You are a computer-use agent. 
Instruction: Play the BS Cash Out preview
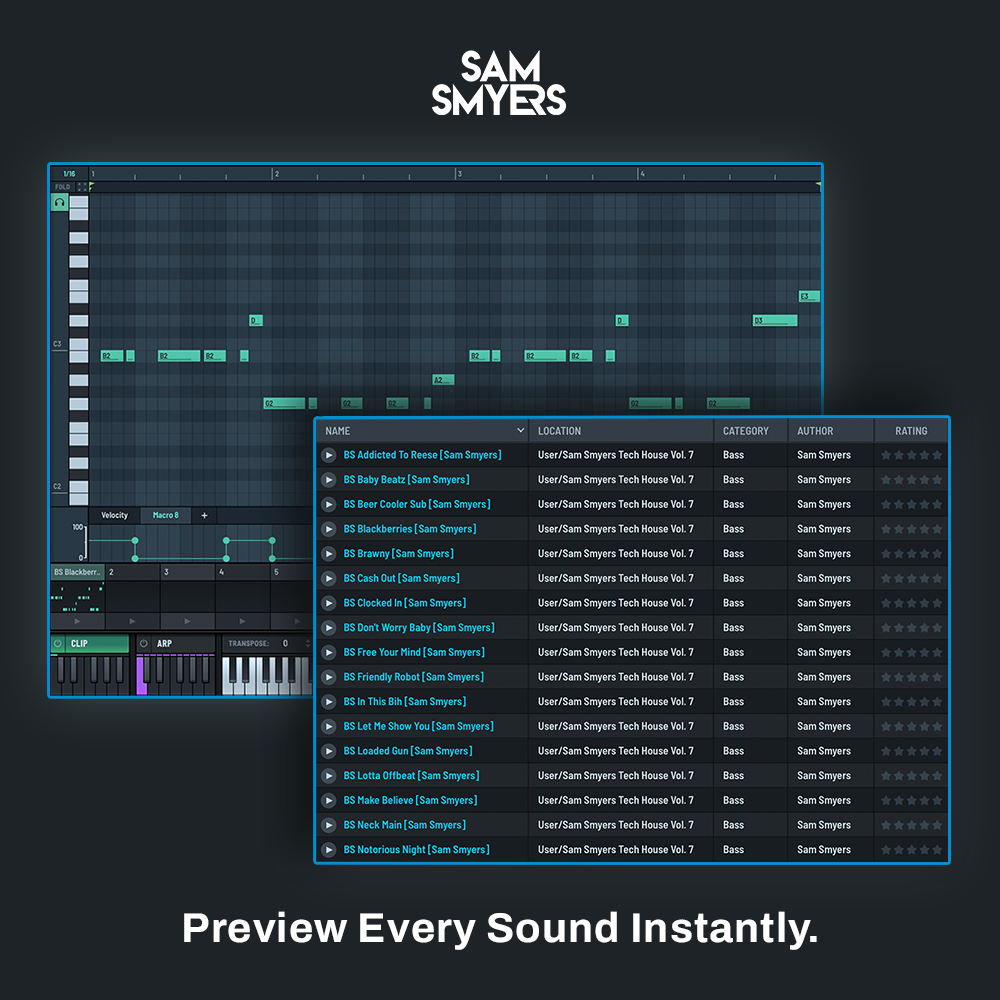tap(328, 578)
